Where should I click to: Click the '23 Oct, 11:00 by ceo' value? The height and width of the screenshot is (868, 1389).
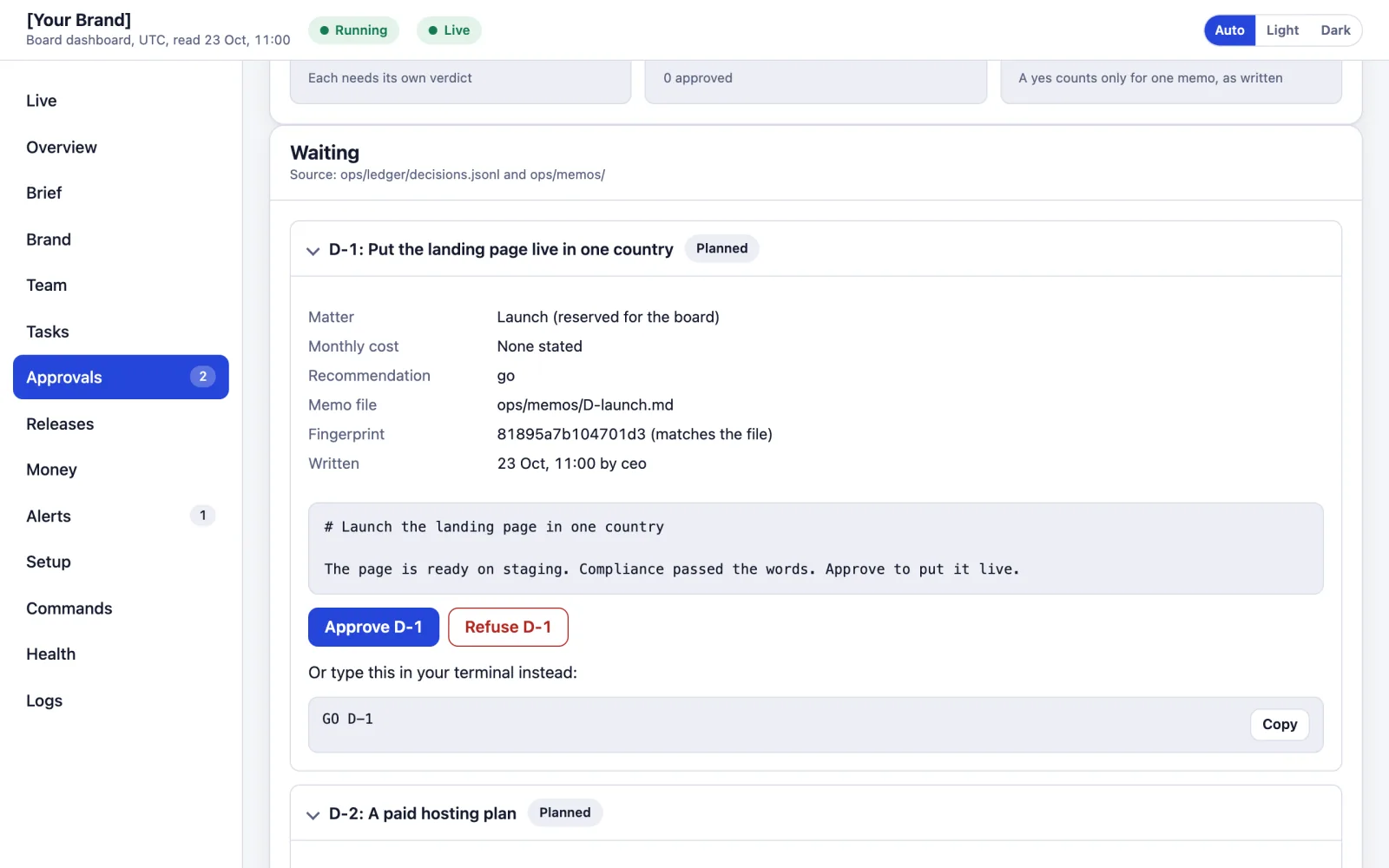pyautogui.click(x=571, y=464)
